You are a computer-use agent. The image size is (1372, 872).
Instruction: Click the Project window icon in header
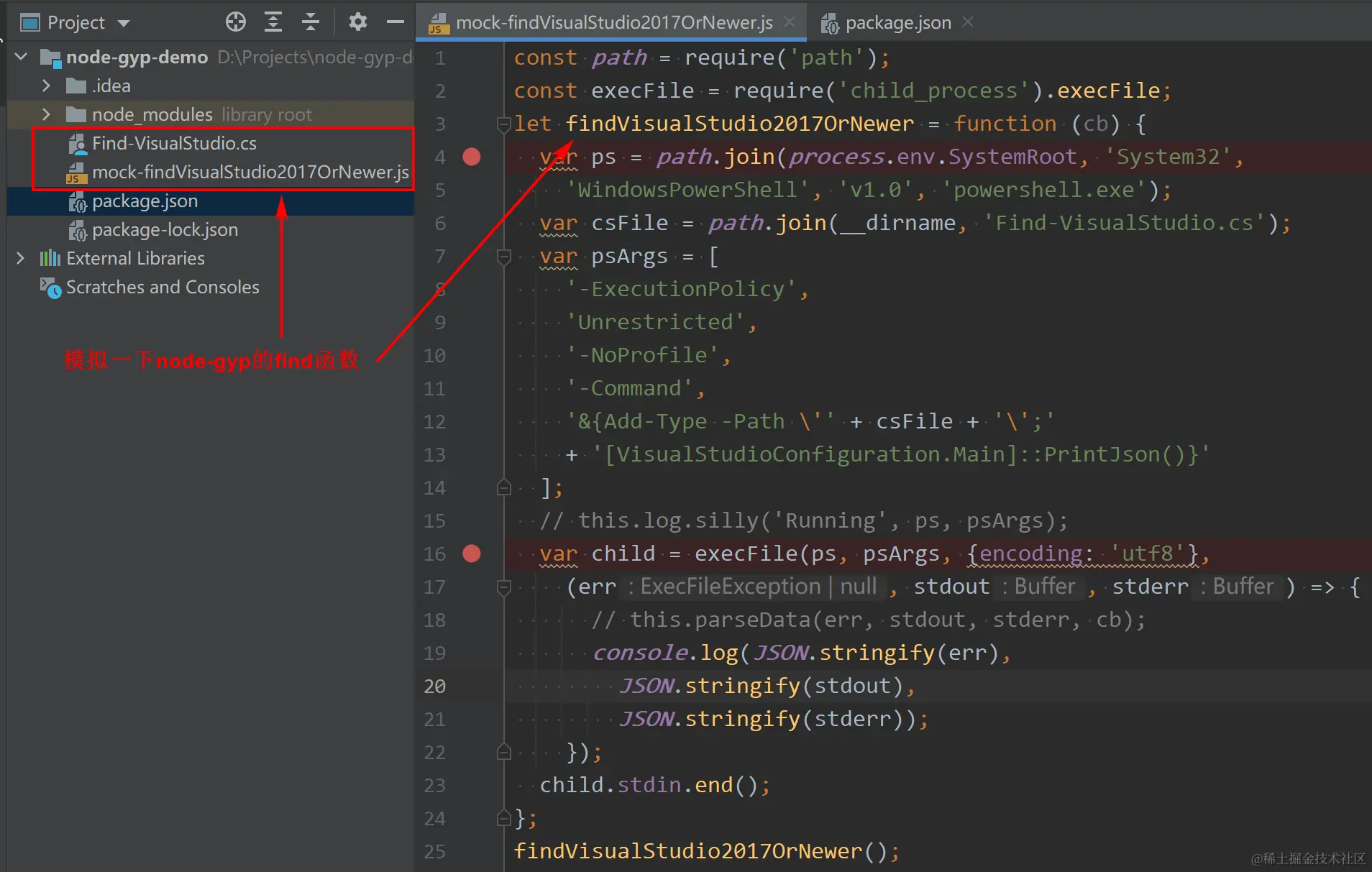[x=29, y=23]
